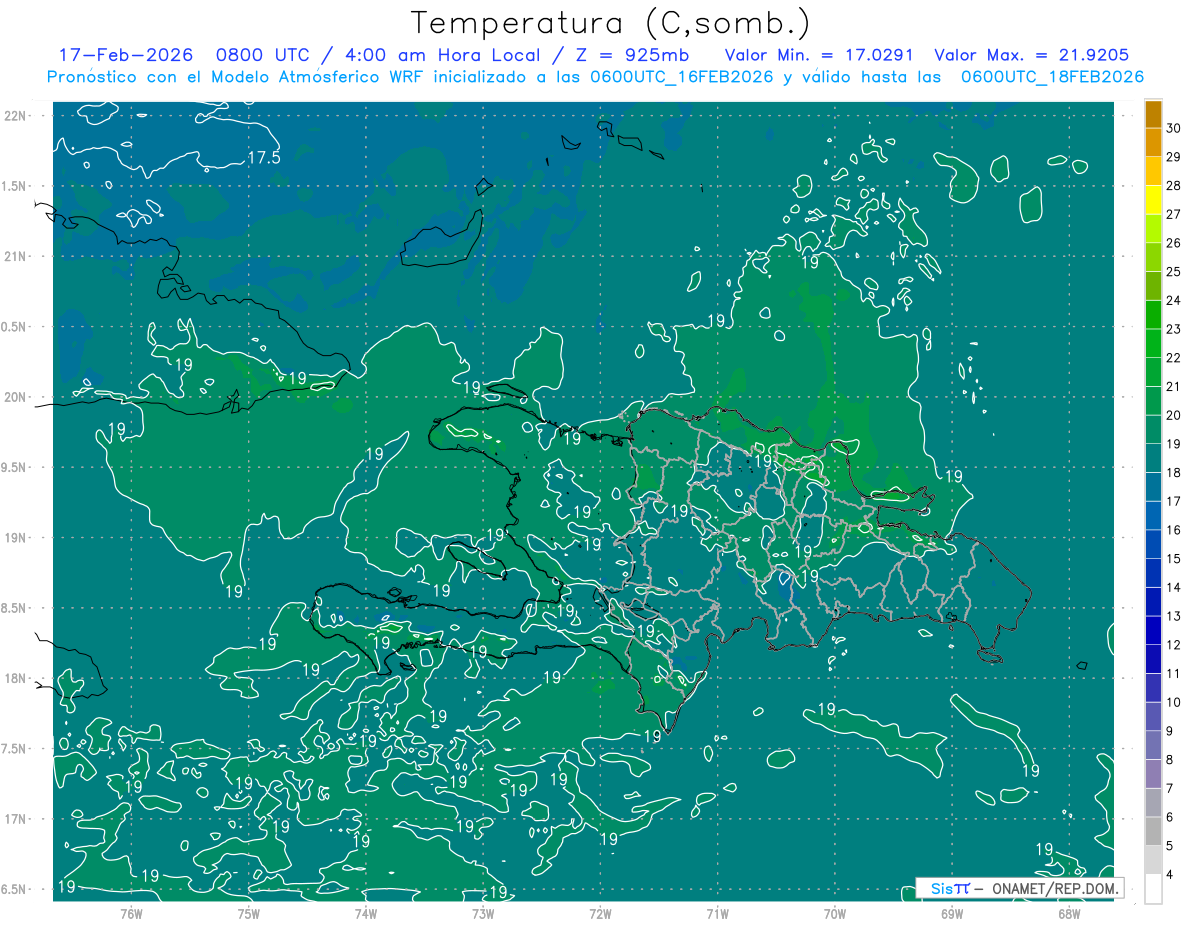Click the '4' value on the color scale
Screen dimensions: 1200x927
click(1170, 875)
